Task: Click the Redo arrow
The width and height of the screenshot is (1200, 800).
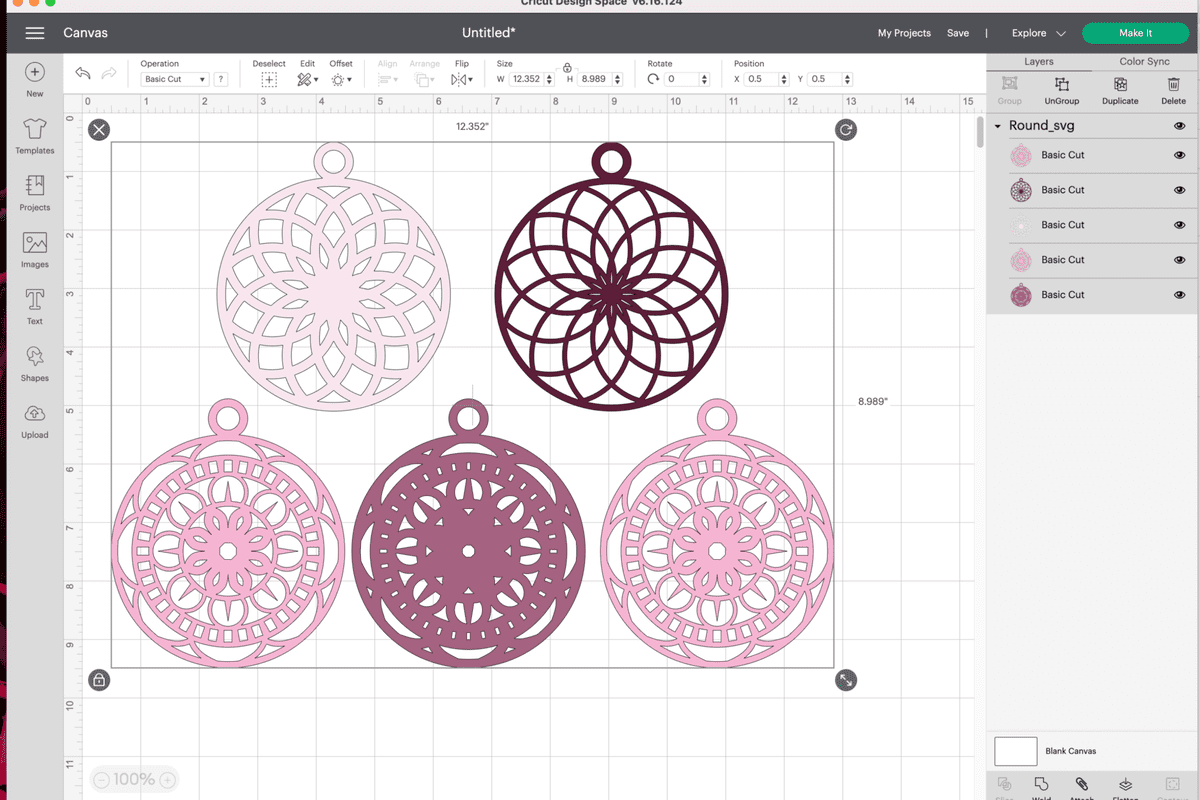Action: (x=109, y=73)
